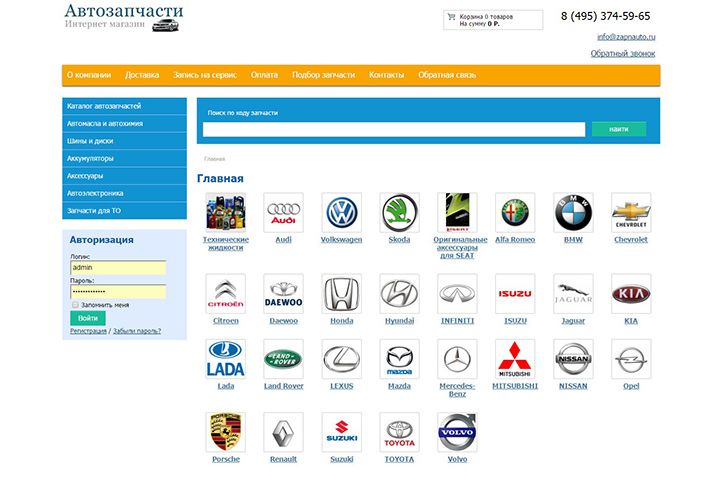This screenshot has width=720, height=480.
Task: Click the Citroen logo icon
Action: pyautogui.click(x=225, y=294)
